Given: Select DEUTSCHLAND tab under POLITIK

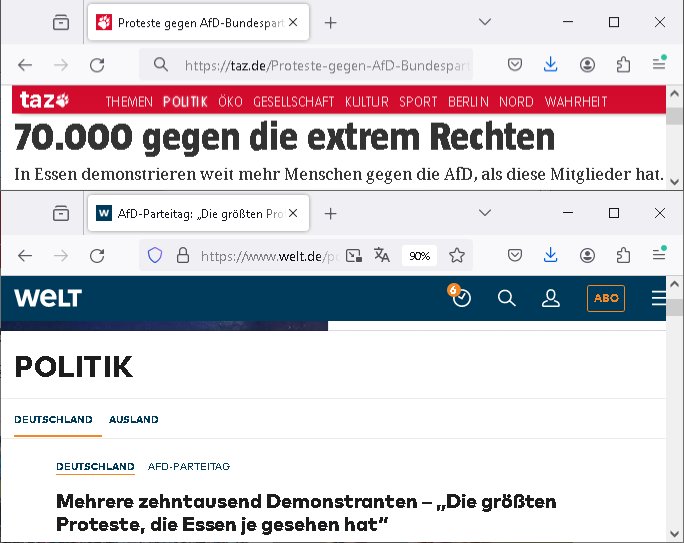Looking at the screenshot, I should [x=53, y=420].
